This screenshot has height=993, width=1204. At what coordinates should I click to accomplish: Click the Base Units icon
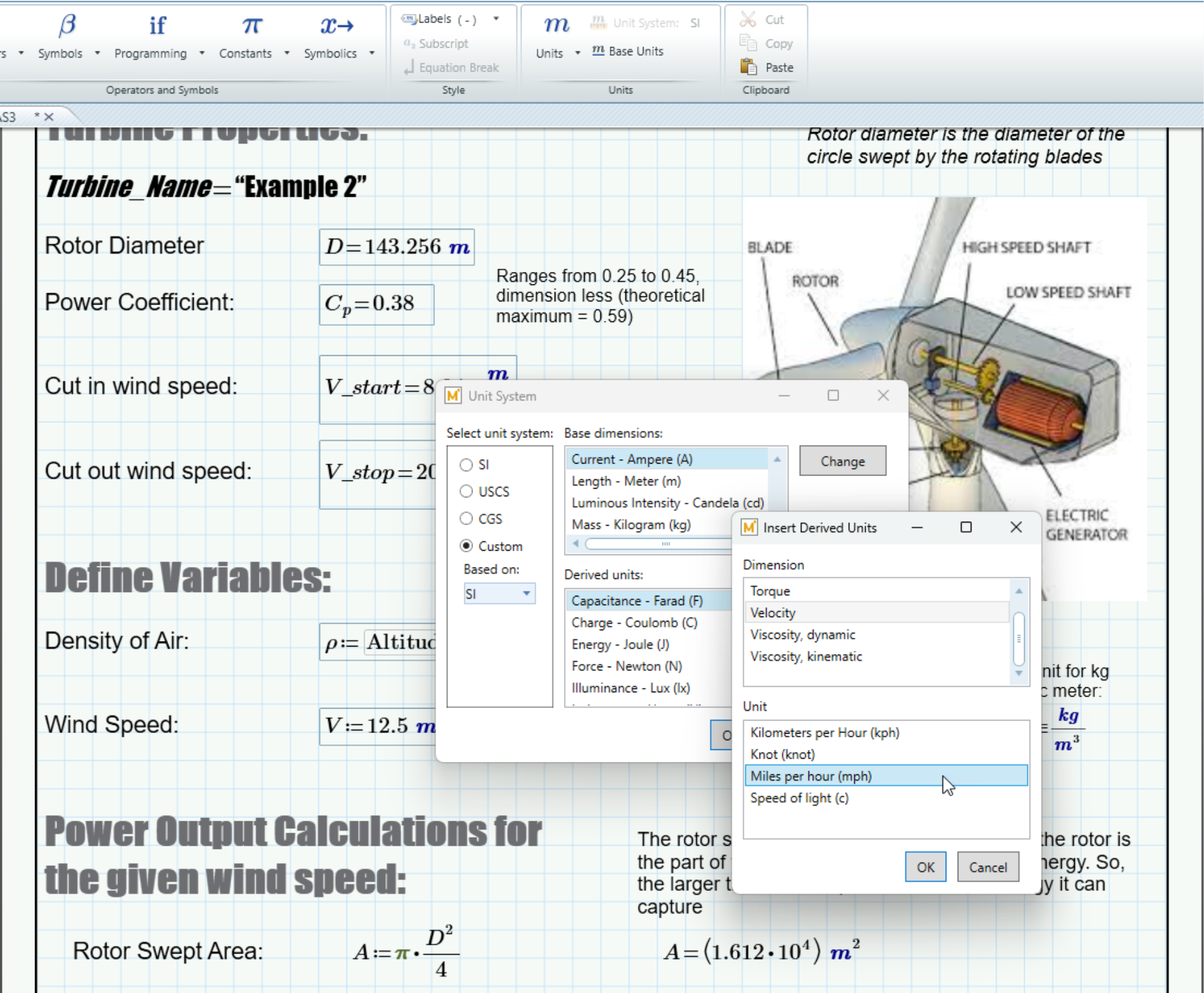coord(599,51)
